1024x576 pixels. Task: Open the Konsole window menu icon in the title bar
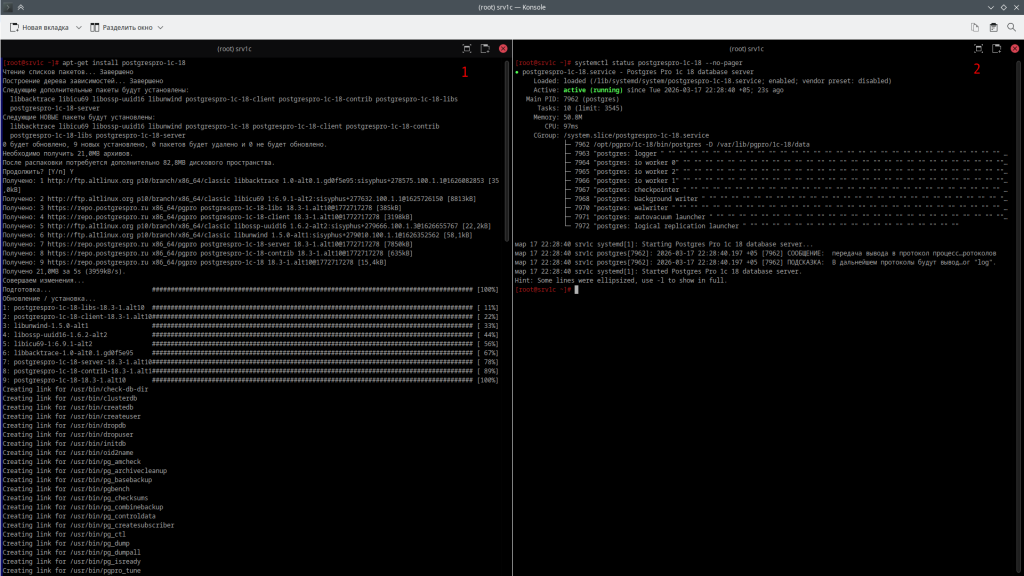(7, 7)
